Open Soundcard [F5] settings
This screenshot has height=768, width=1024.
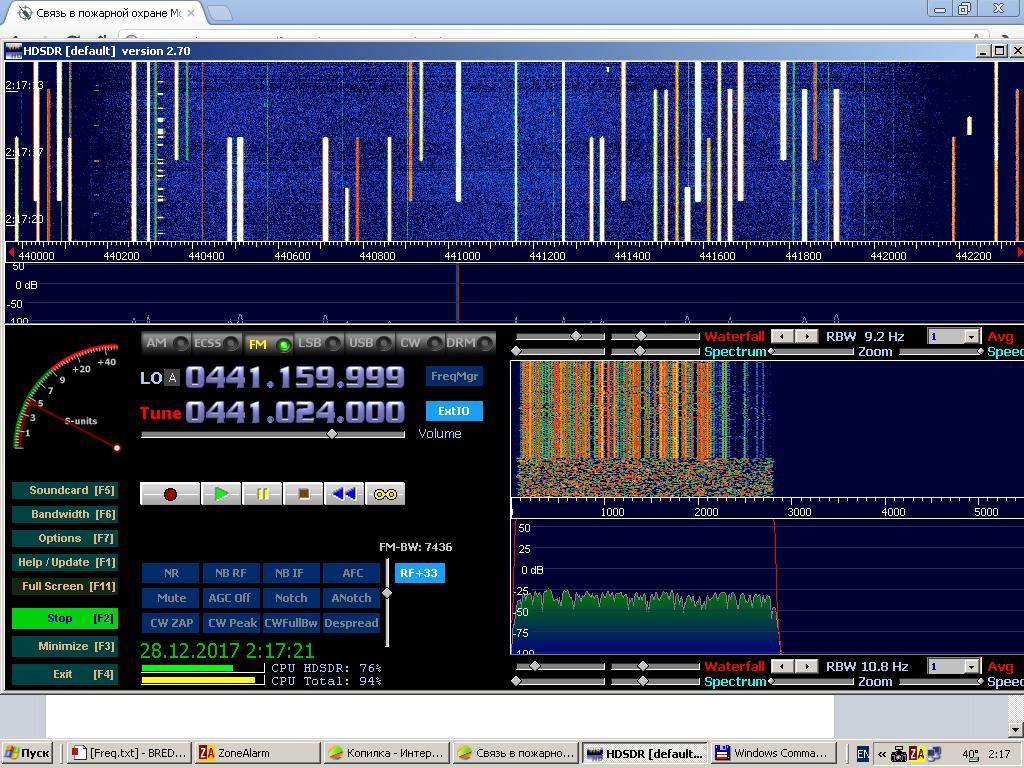click(65, 490)
